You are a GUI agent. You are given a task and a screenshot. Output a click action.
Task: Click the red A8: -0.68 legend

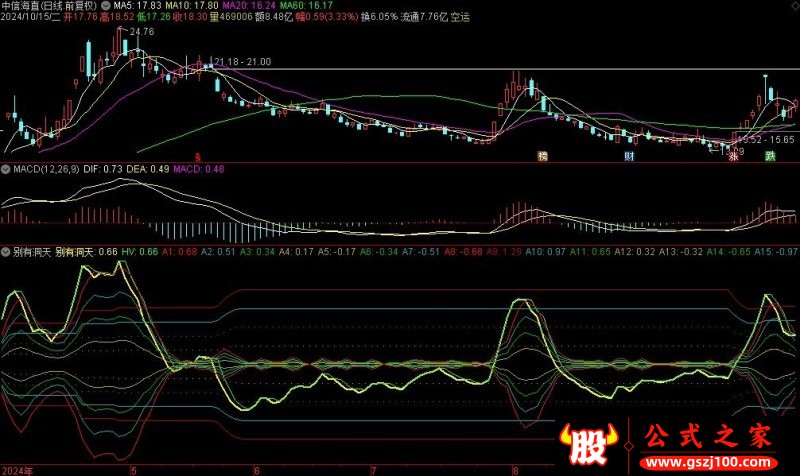[463, 252]
